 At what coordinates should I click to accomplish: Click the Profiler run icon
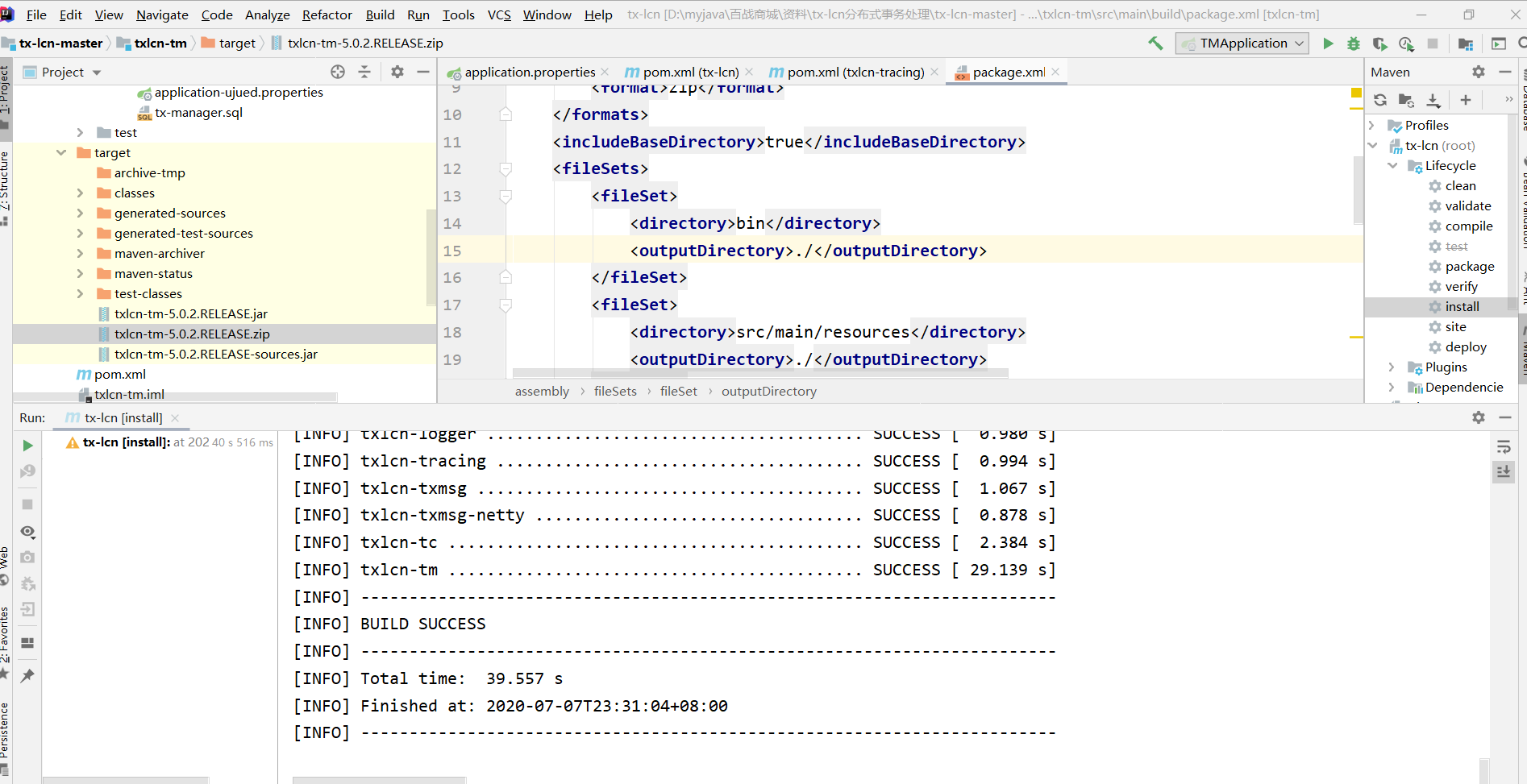click(x=1406, y=44)
